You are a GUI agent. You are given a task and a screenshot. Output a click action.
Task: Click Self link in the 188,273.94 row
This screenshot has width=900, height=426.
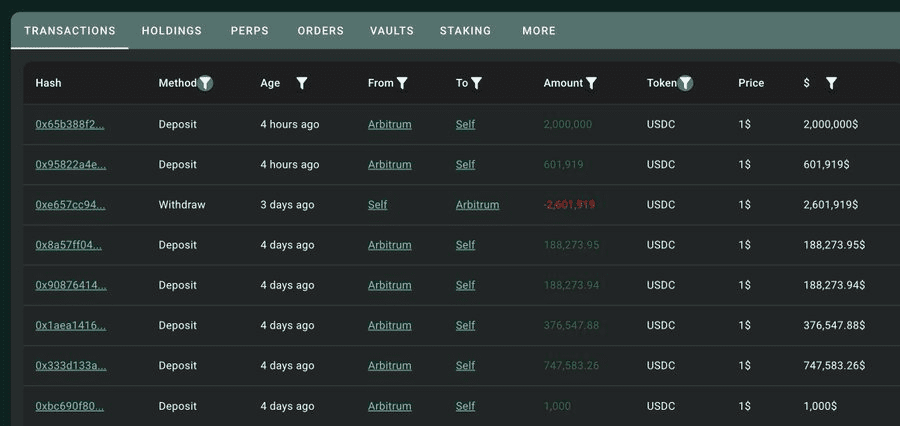465,285
